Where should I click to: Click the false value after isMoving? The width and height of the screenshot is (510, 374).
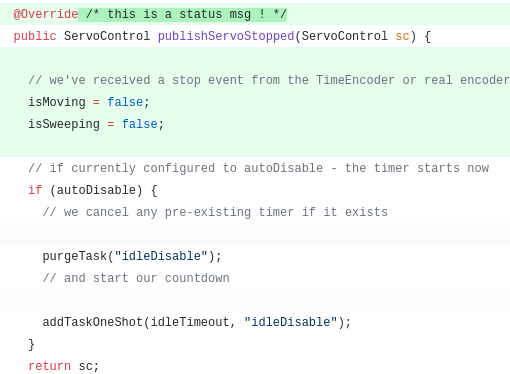point(125,102)
